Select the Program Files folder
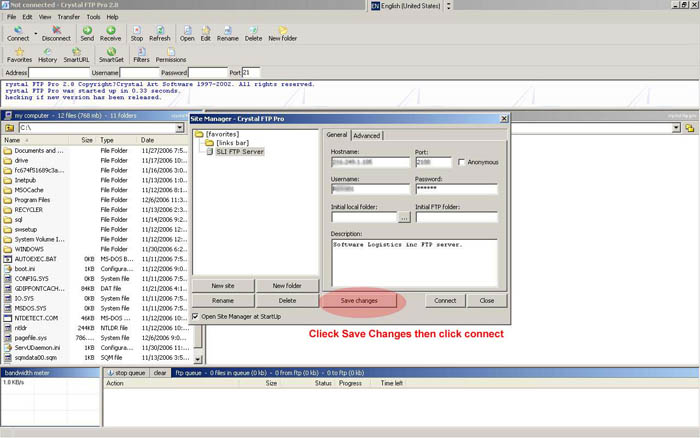Viewport: 700px width, 438px height. (x=32, y=200)
